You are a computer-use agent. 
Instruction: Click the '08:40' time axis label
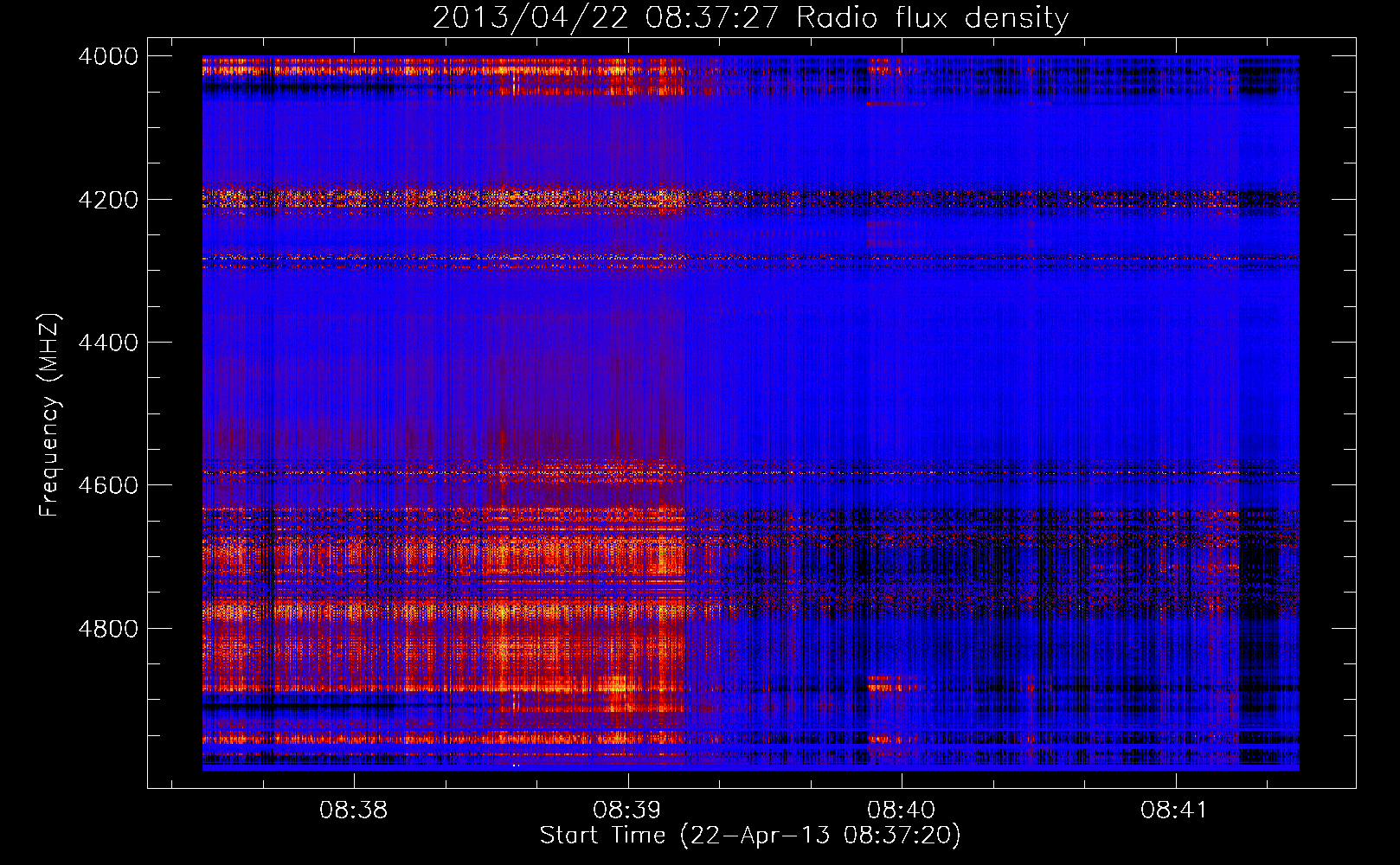(x=901, y=811)
